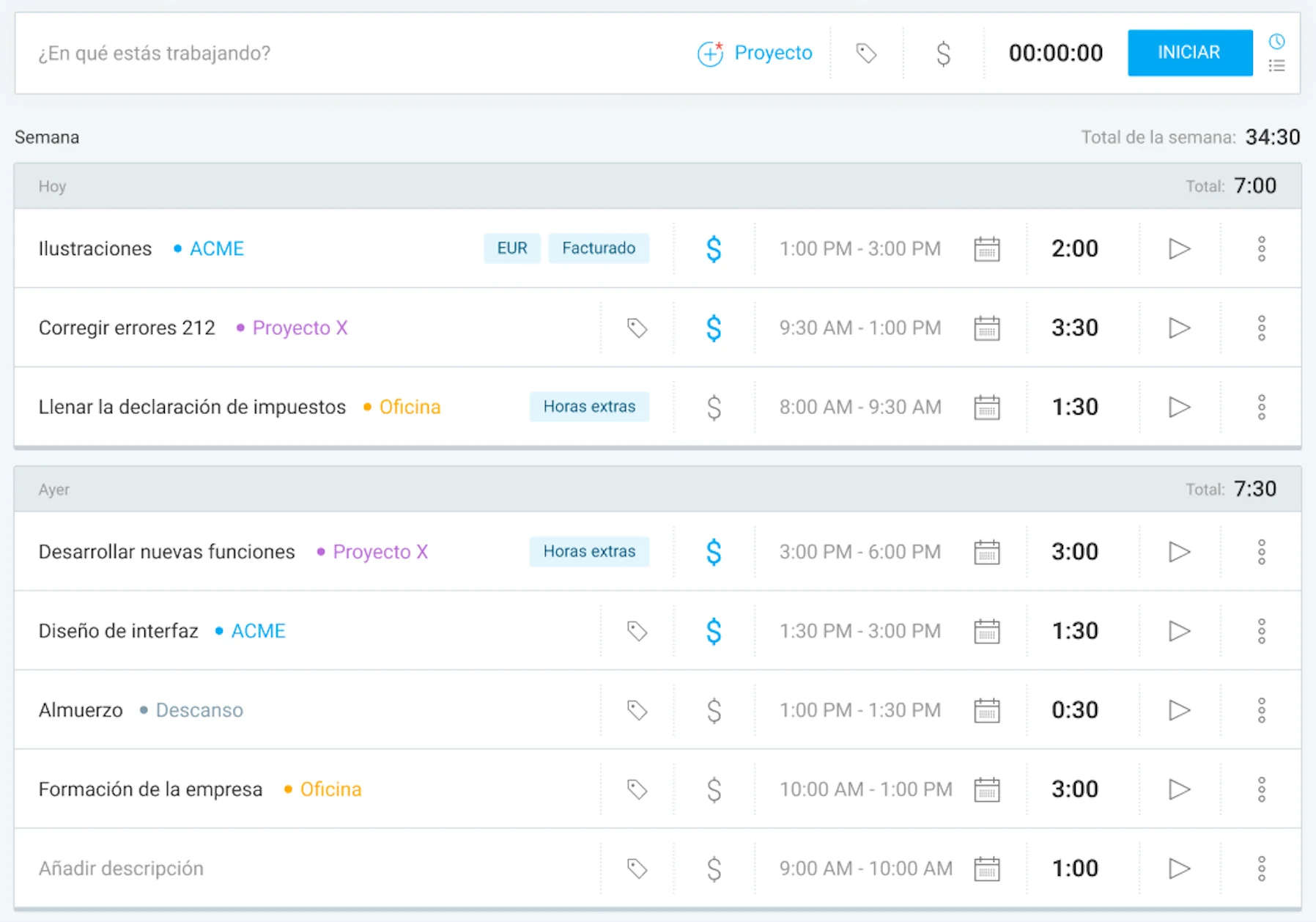The image size is (1316, 922).
Task: Continue the Llenar la declaración de impuestos timer
Action: pyautogui.click(x=1179, y=407)
